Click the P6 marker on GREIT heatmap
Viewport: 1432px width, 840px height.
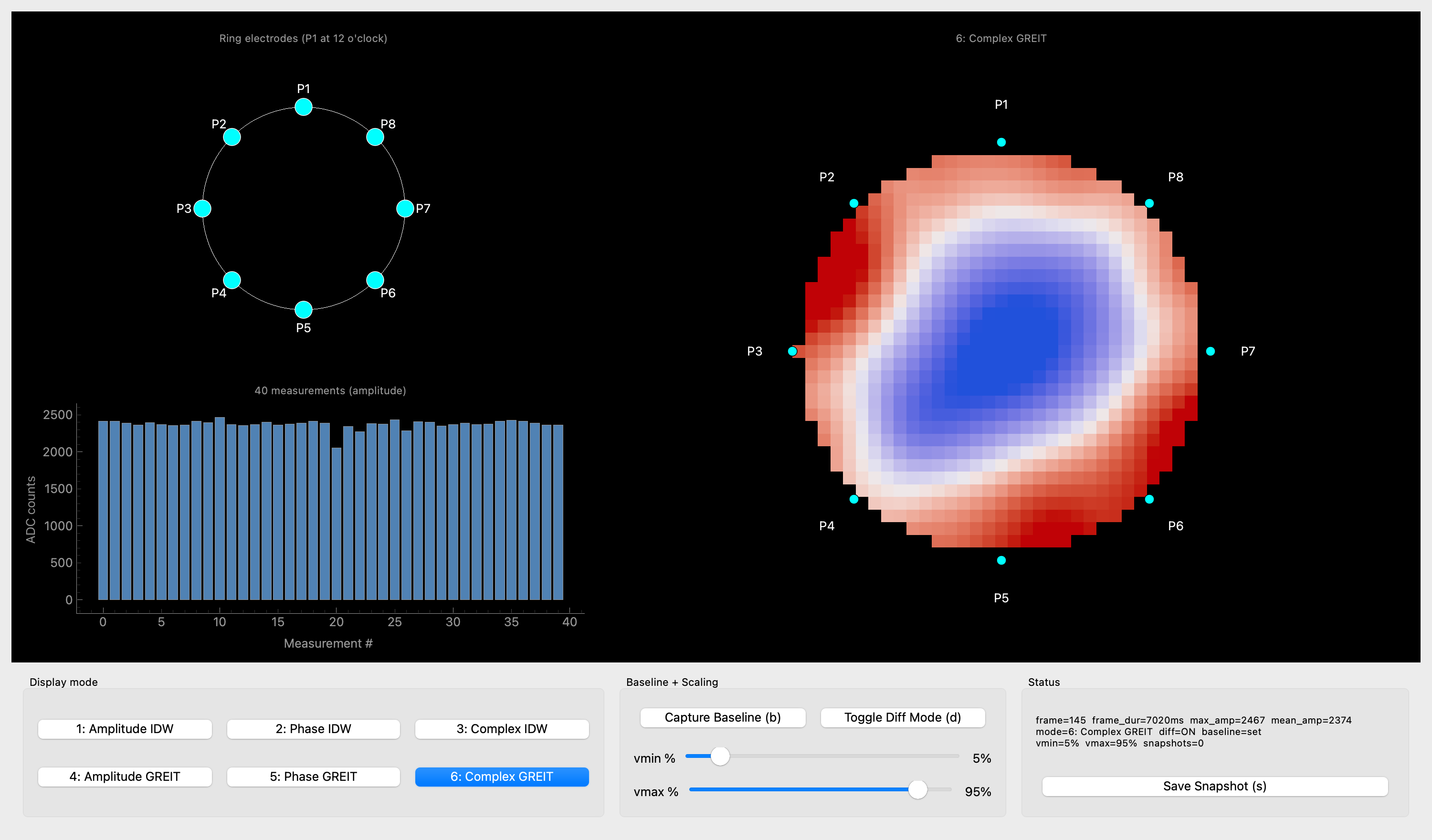(x=1149, y=499)
